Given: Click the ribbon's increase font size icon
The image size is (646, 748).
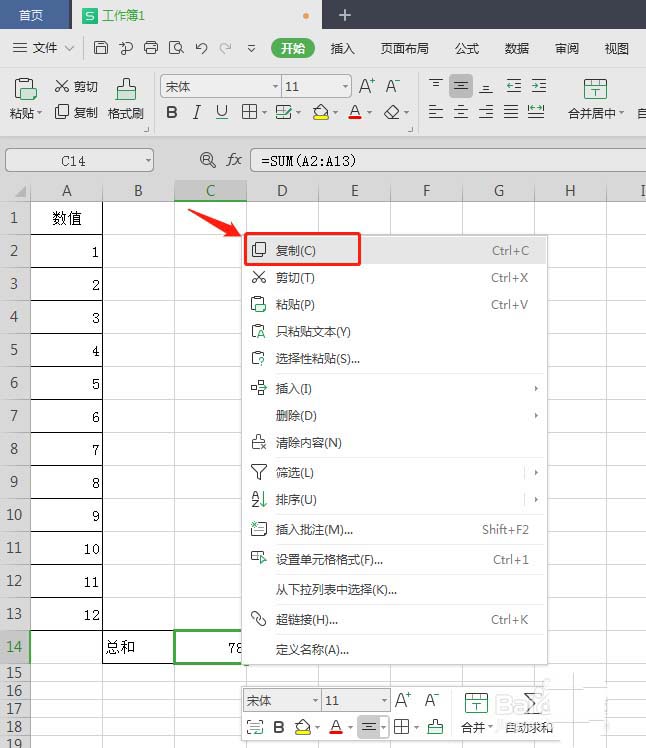Looking at the screenshot, I should coord(367,86).
